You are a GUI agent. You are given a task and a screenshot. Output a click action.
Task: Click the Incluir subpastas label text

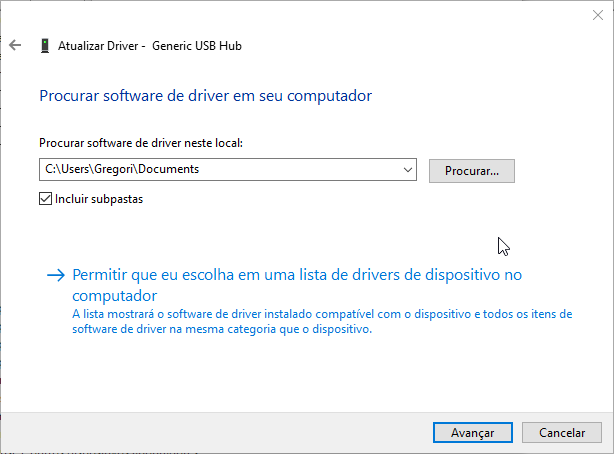click(99, 199)
